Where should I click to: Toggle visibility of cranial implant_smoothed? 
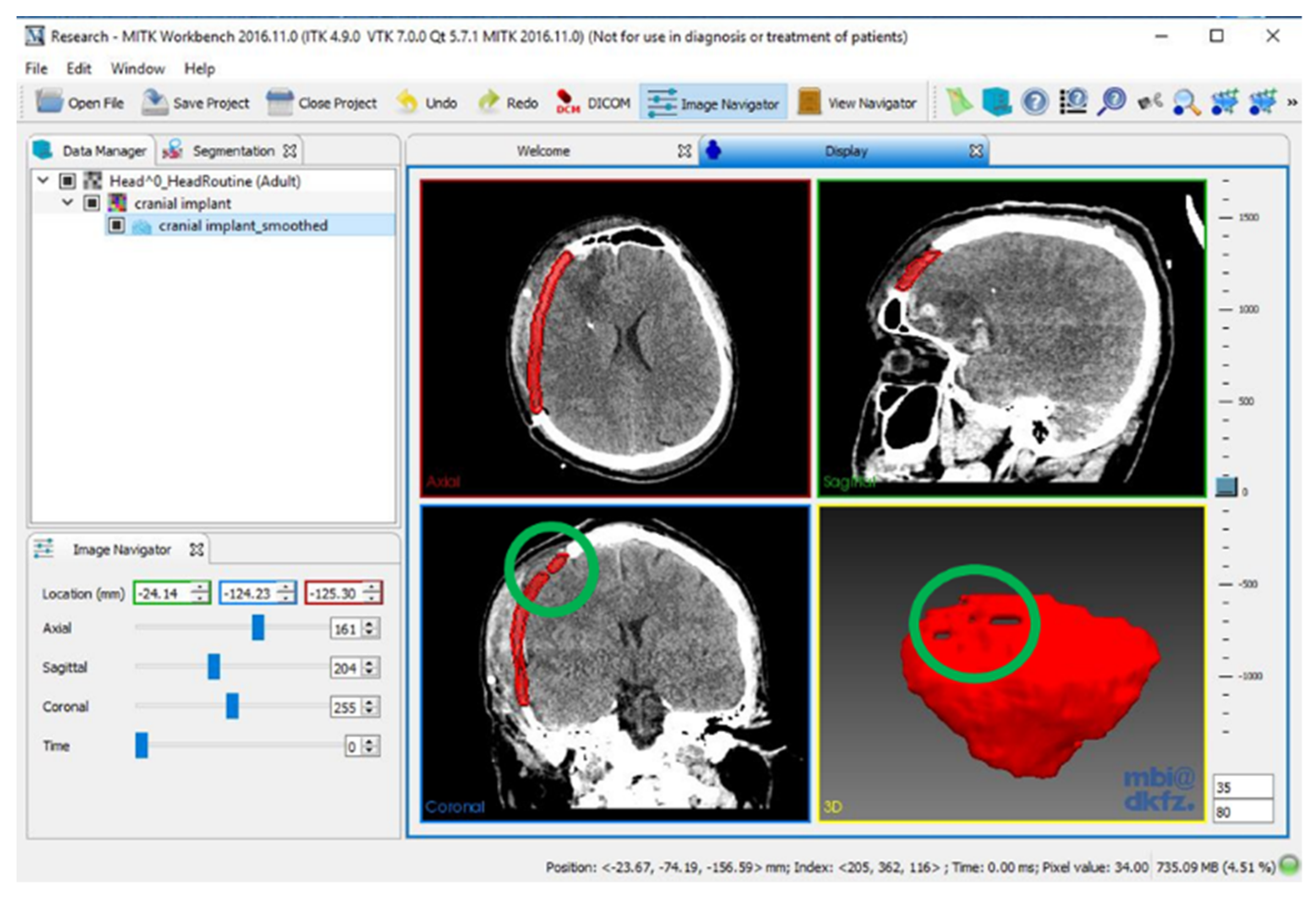click(117, 225)
